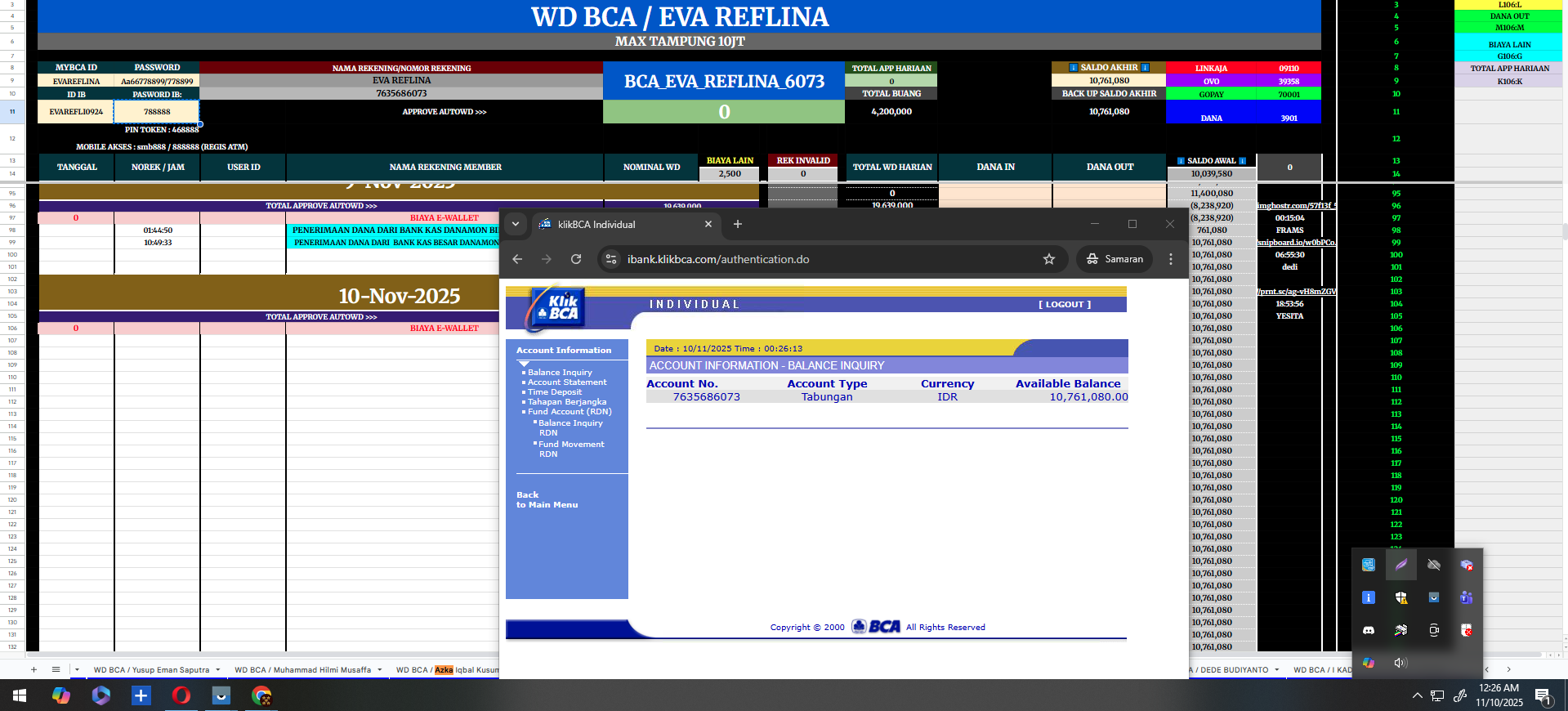Viewport: 1568px width, 711px height.
Task: Open the Chrome three-dot menu
Action: (x=1171, y=259)
